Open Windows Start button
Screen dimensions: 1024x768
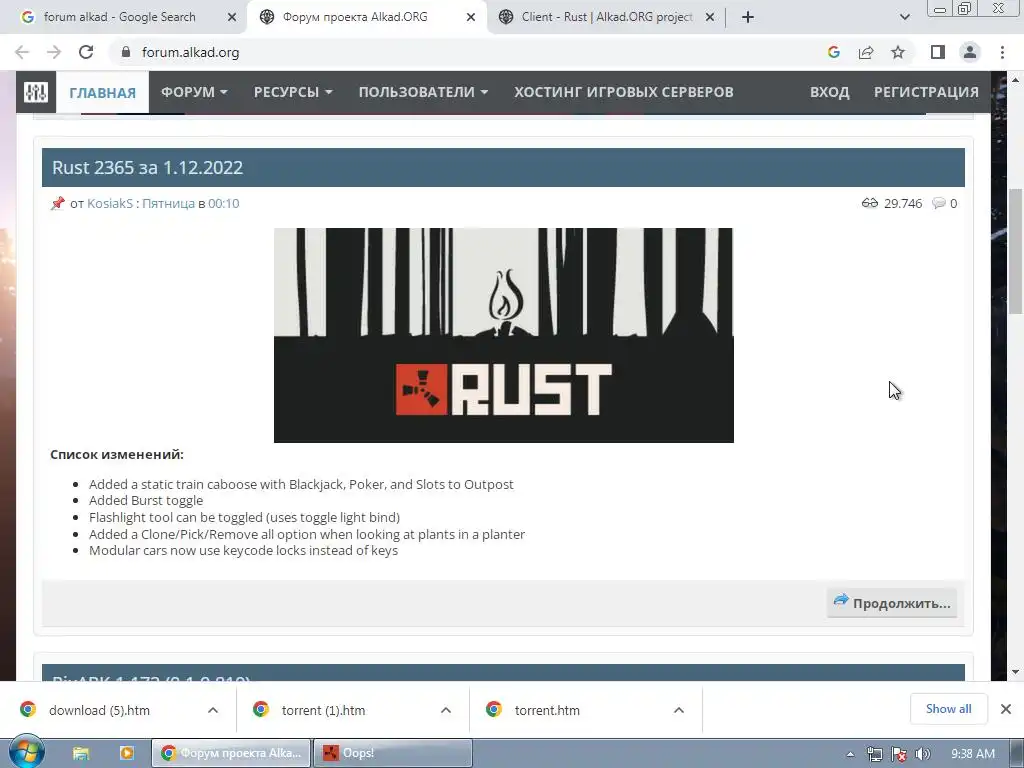[x=27, y=752]
